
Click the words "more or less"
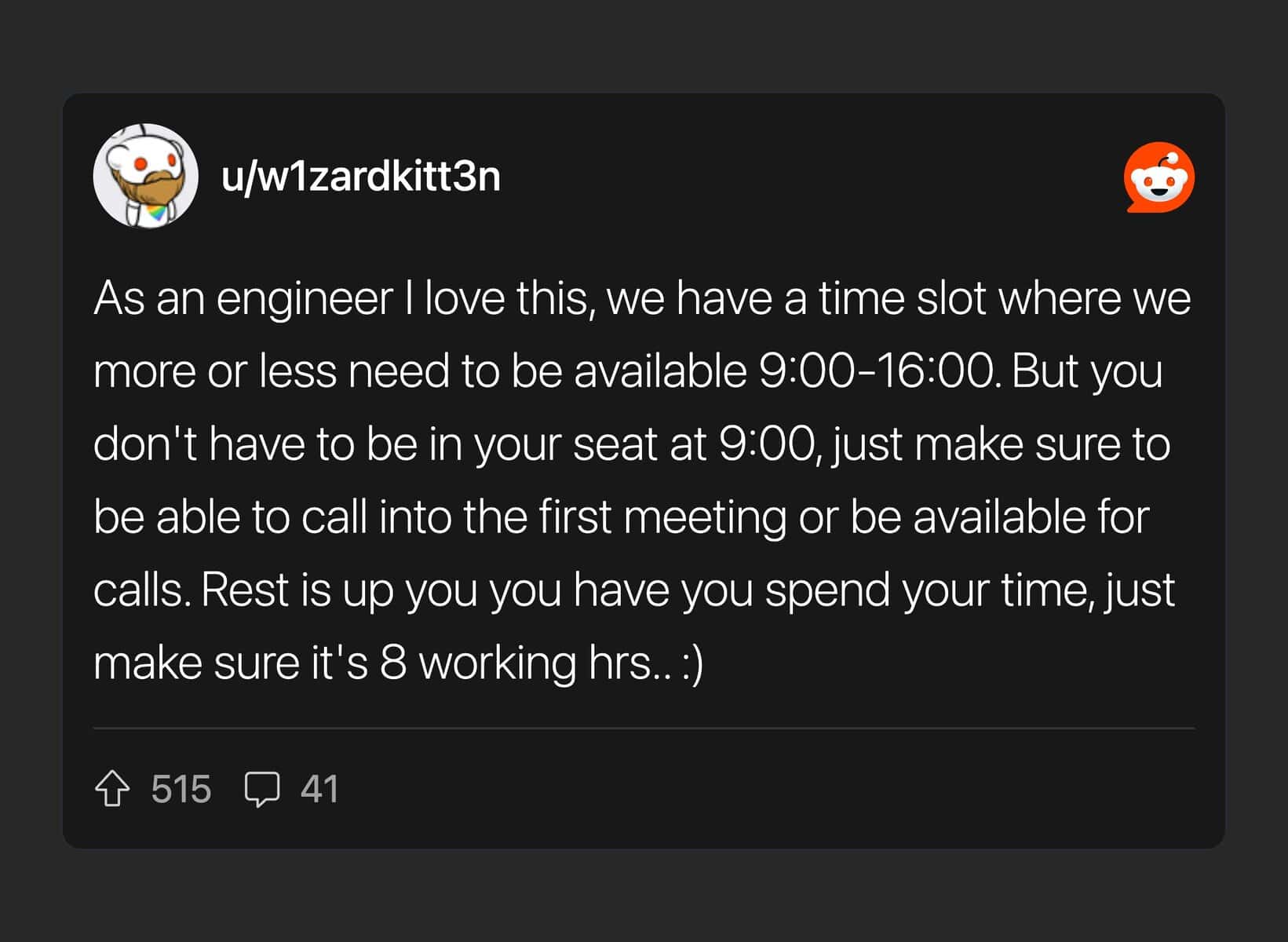[215, 371]
